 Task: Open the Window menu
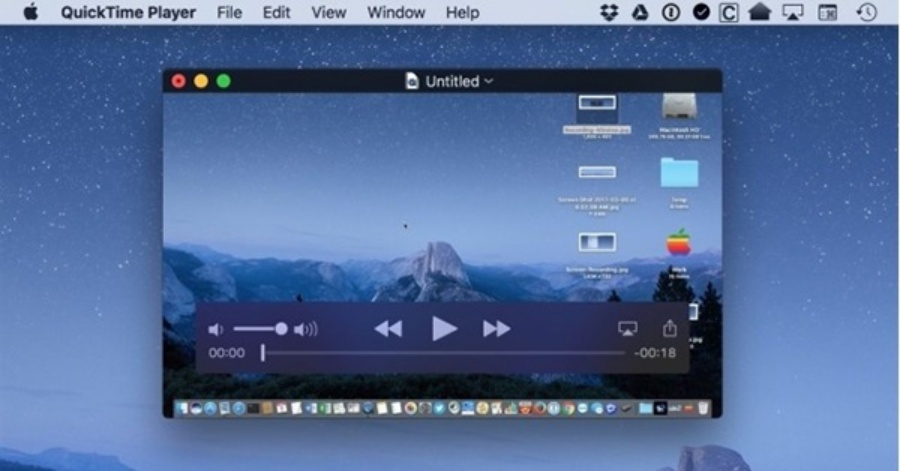tap(395, 13)
